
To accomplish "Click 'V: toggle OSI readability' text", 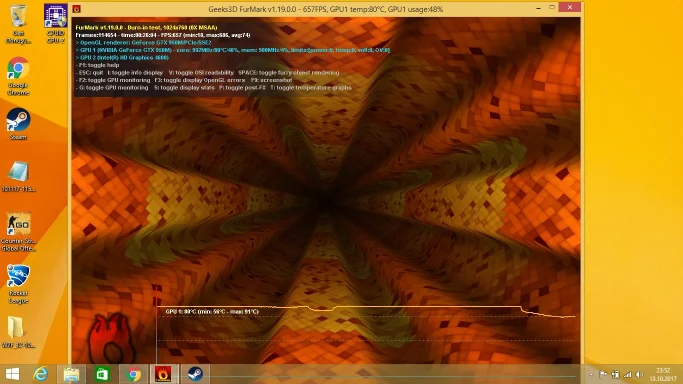I will (x=201, y=73).
